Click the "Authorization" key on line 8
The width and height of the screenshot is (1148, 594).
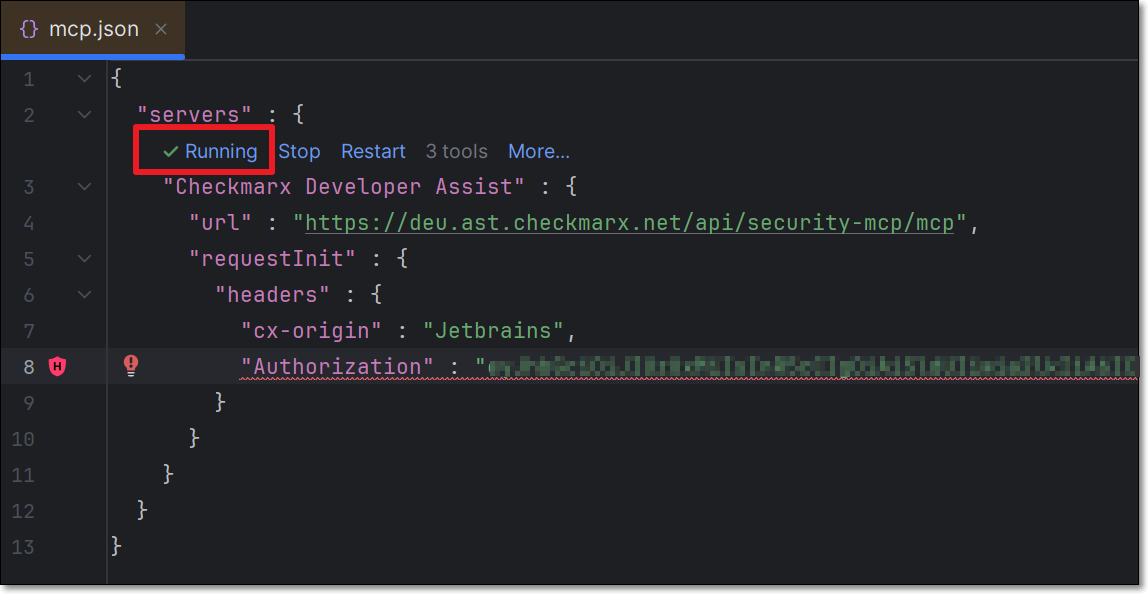337,367
